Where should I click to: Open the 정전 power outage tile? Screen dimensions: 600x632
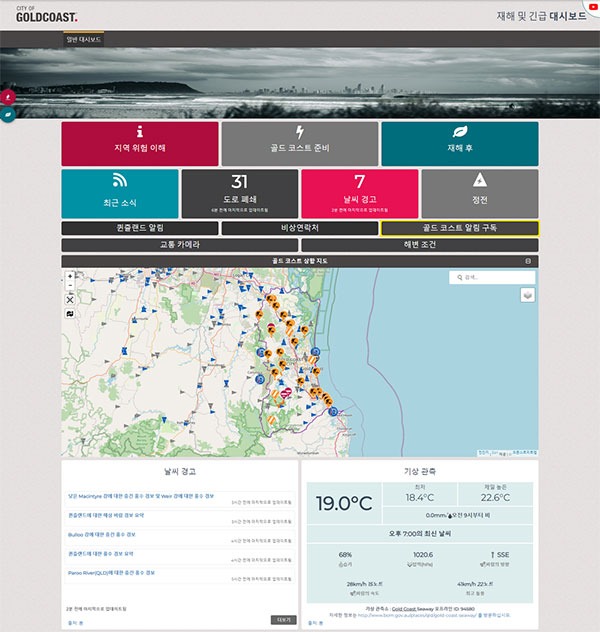(480, 193)
